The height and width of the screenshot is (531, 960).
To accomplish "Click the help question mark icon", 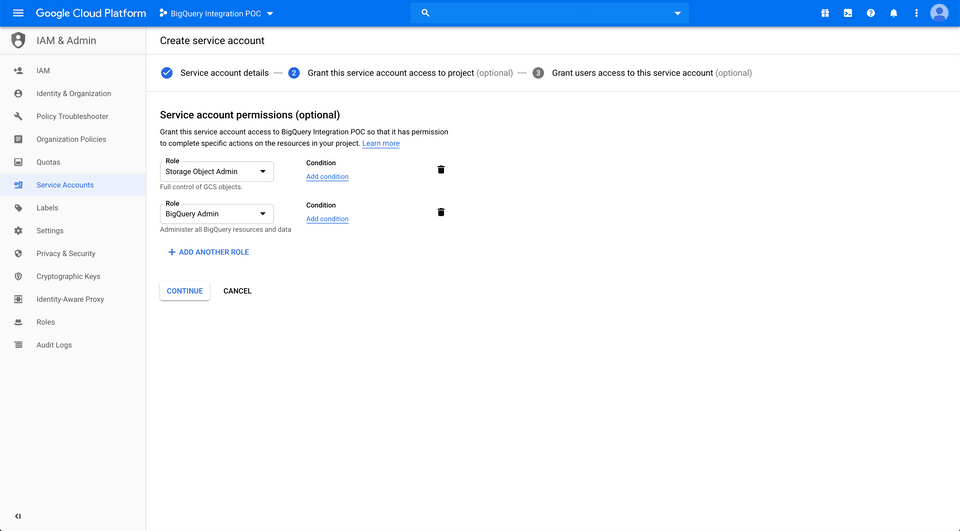I will click(x=871, y=13).
